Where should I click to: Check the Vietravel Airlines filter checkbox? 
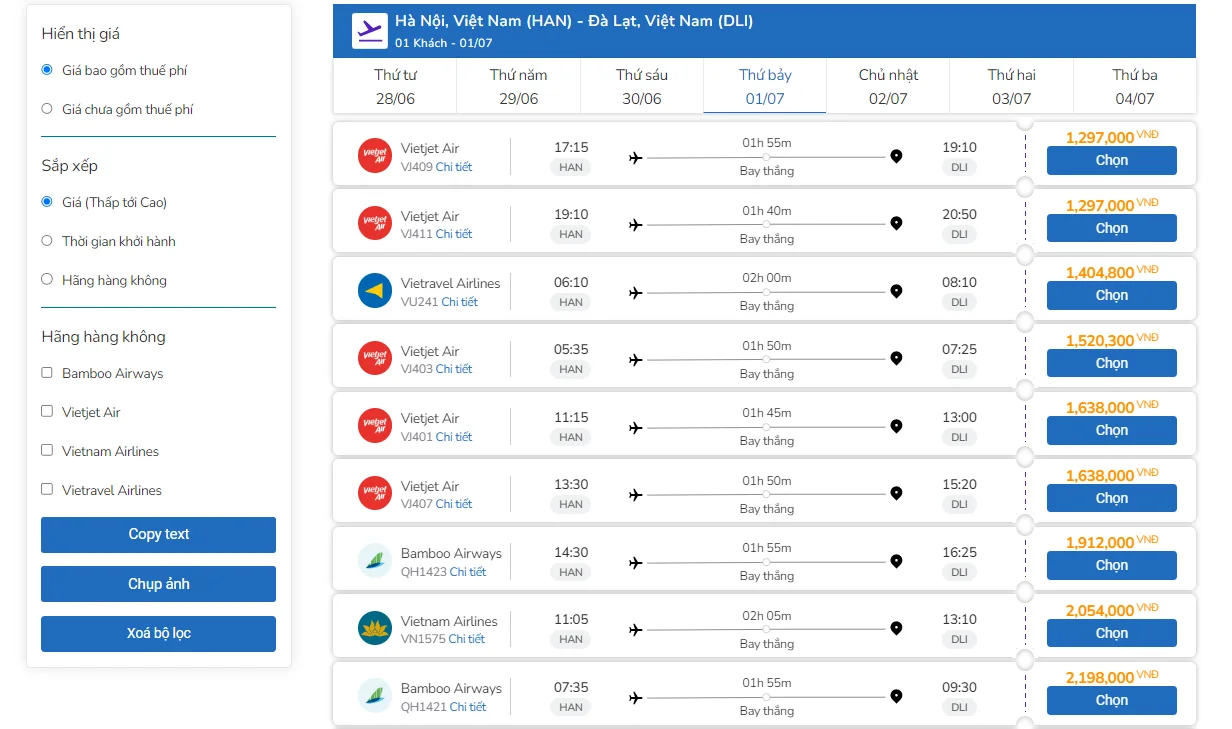(47, 489)
